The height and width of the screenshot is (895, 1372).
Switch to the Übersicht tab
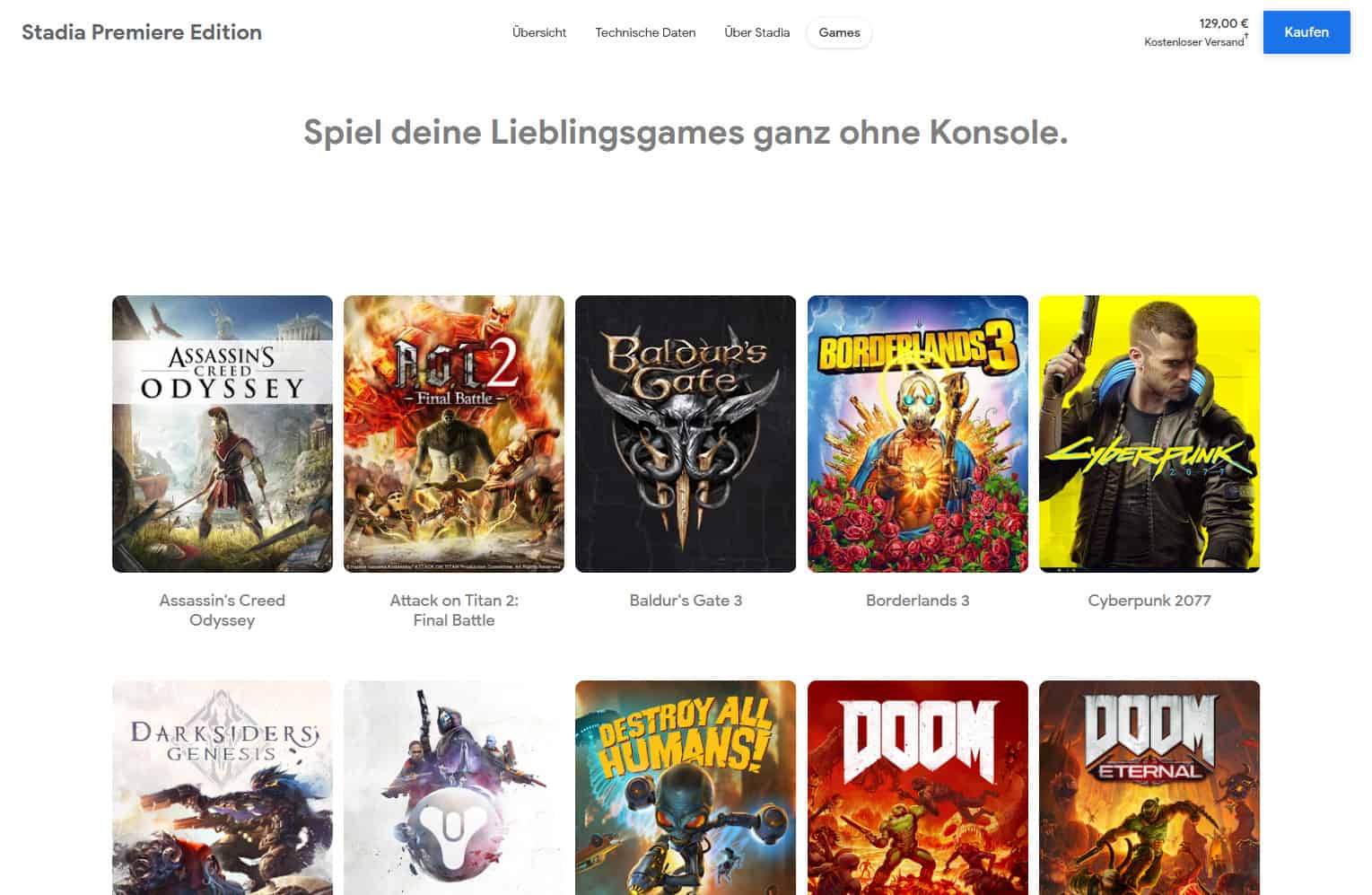(x=539, y=32)
